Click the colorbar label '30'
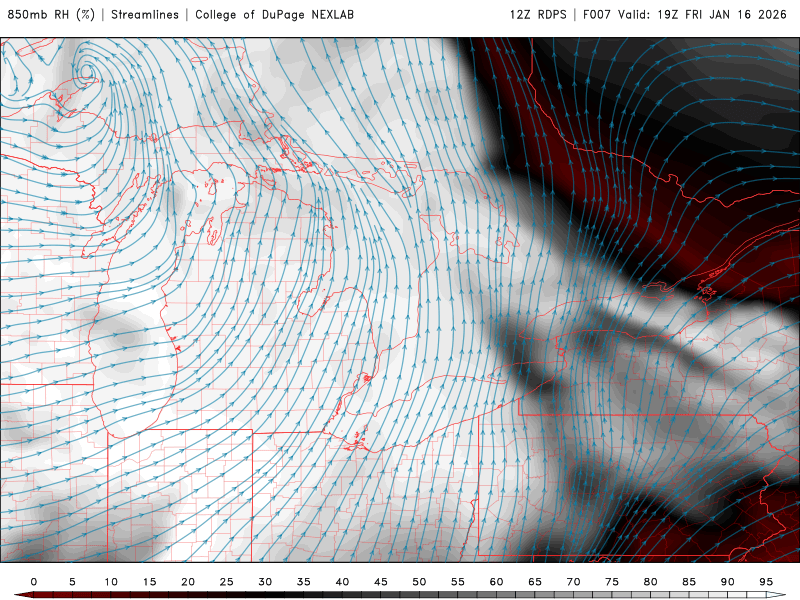 [x=265, y=582]
